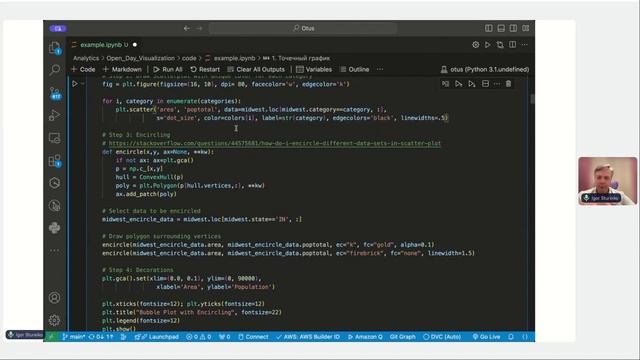Image resolution: width=640 pixels, height=360 pixels.
Task: Open the Explorer view in activity bar
Action: [55, 48]
